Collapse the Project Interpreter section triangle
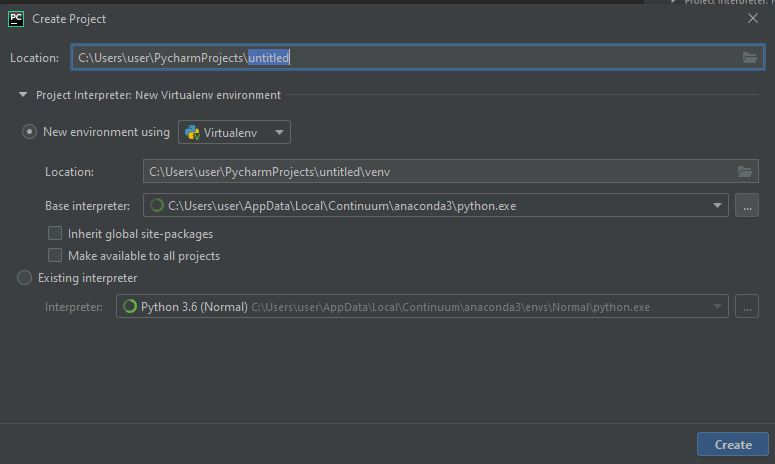This screenshot has height=464, width=775. (23, 95)
